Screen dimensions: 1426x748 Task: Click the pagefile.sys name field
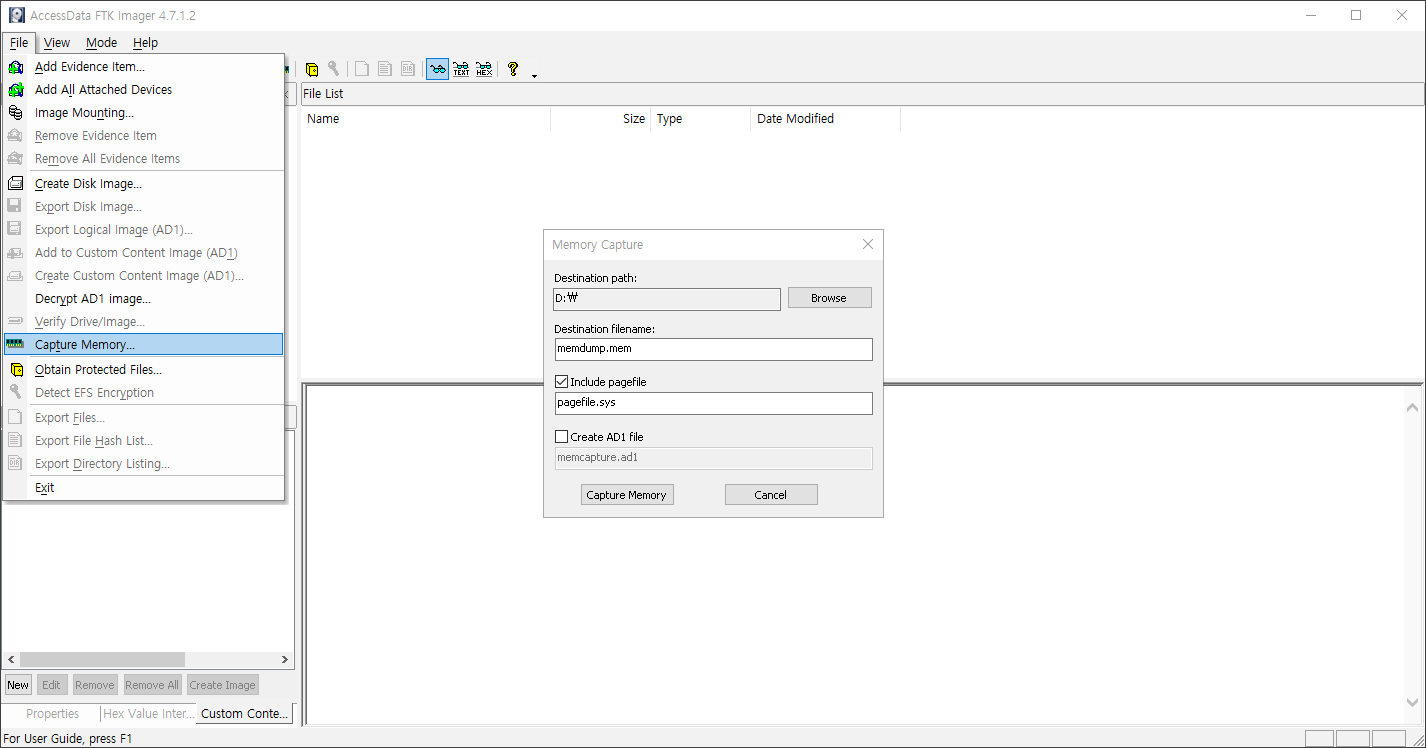pyautogui.click(x=714, y=403)
